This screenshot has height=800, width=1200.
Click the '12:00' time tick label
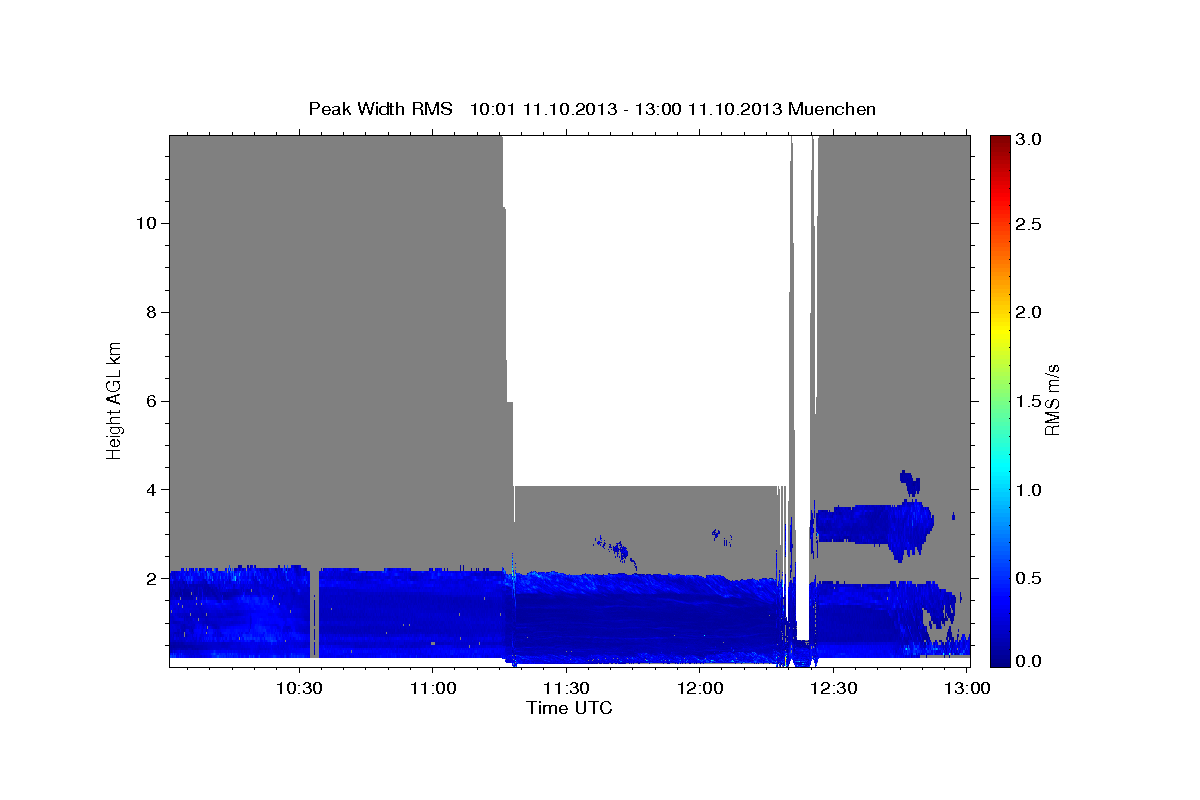click(700, 688)
